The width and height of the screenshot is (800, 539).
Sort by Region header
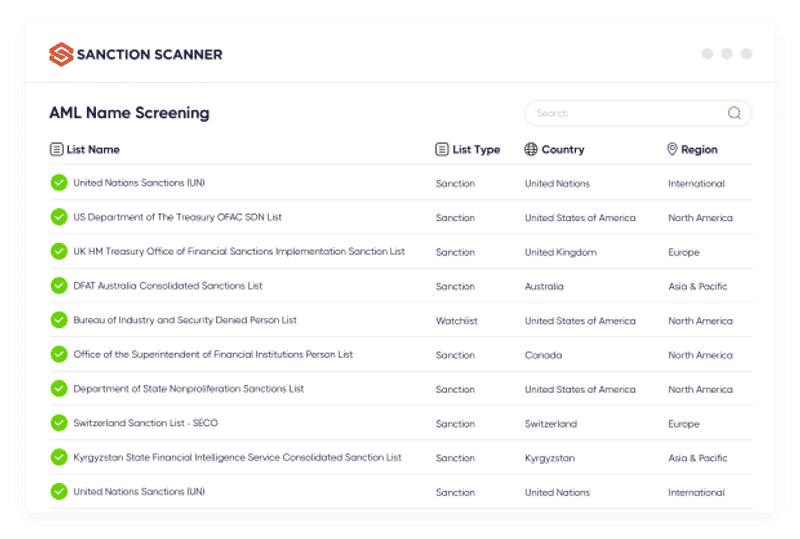[x=699, y=150]
